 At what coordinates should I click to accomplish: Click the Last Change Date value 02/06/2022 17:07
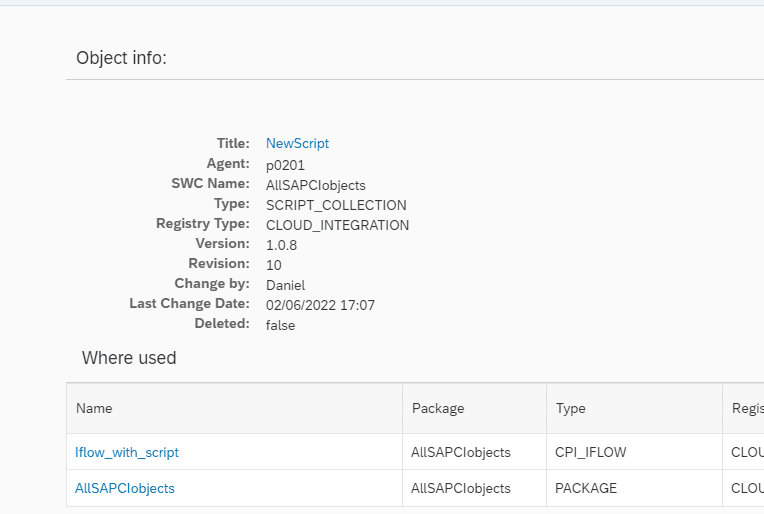pos(321,305)
